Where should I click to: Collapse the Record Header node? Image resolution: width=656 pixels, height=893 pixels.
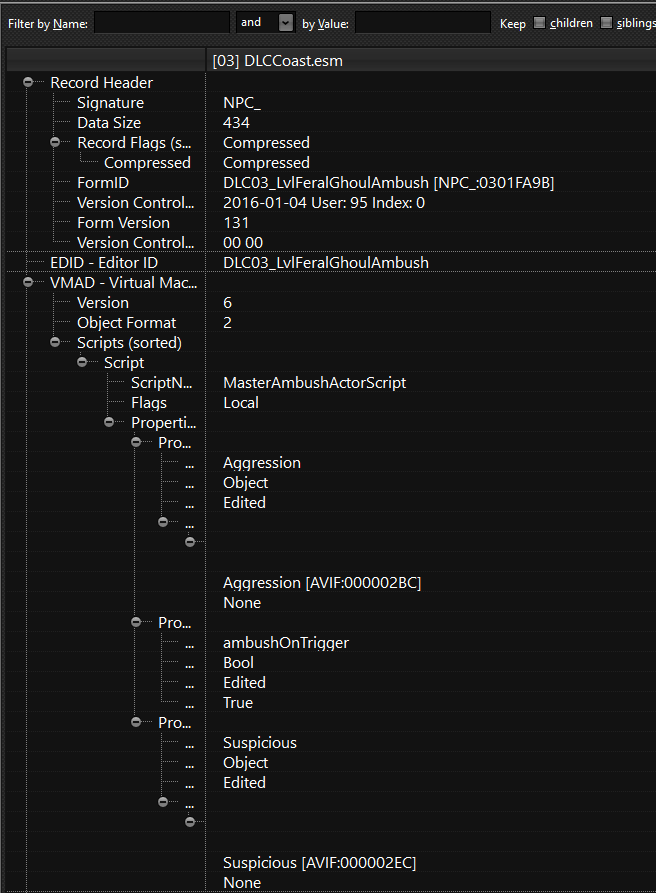(x=28, y=83)
